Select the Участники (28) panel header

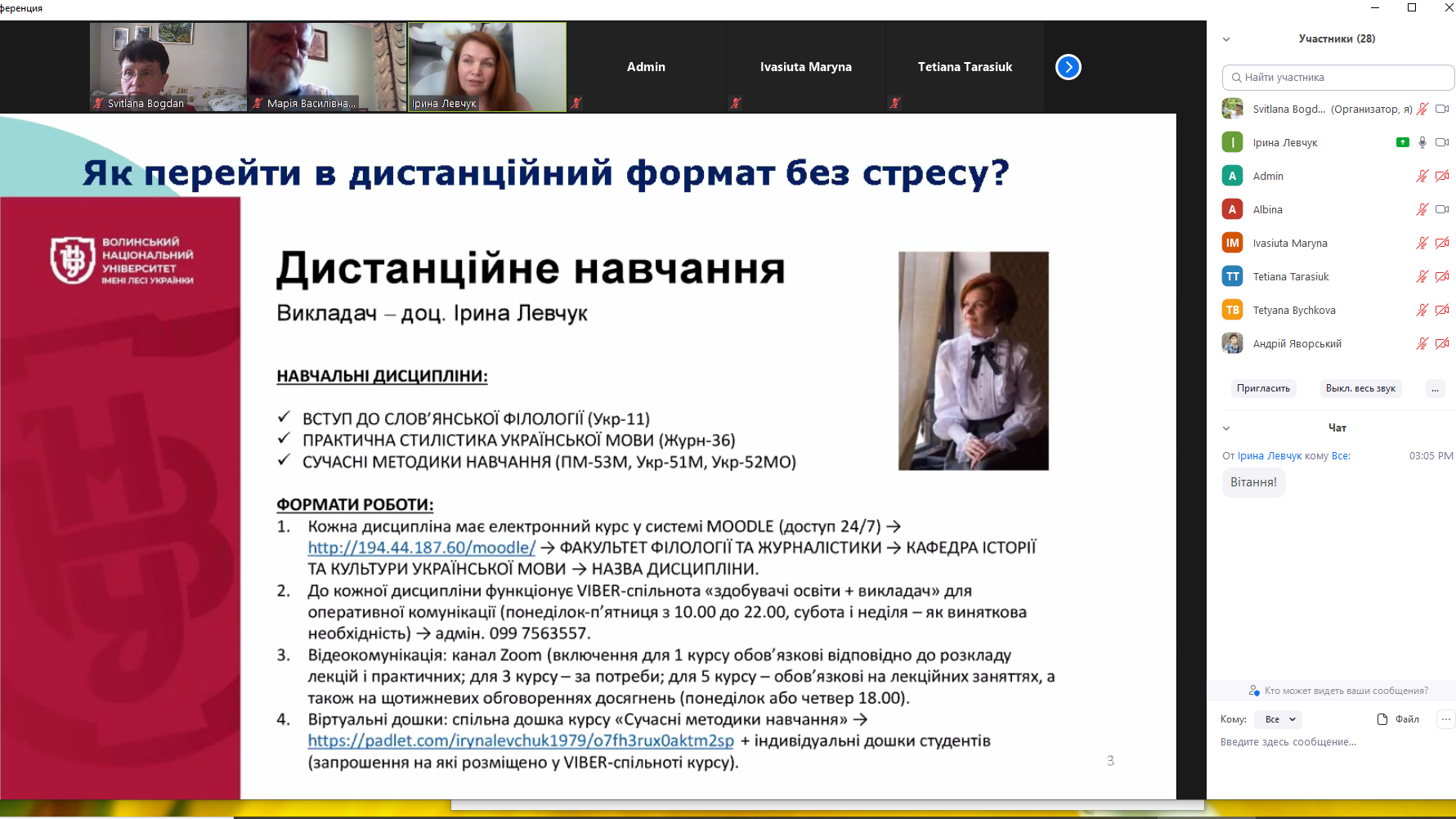(1337, 38)
